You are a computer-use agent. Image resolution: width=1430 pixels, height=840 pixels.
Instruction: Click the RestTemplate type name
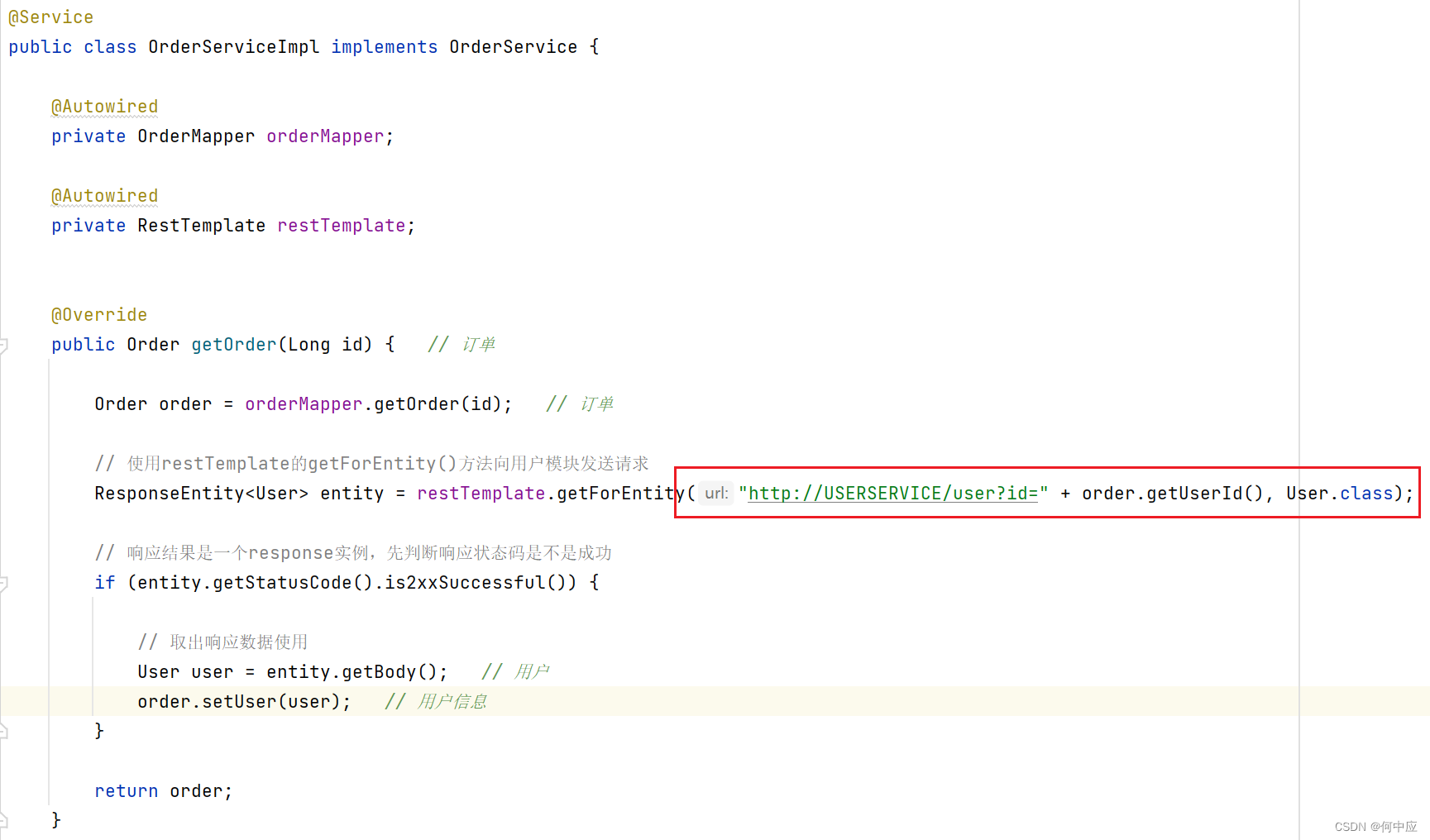point(202,226)
